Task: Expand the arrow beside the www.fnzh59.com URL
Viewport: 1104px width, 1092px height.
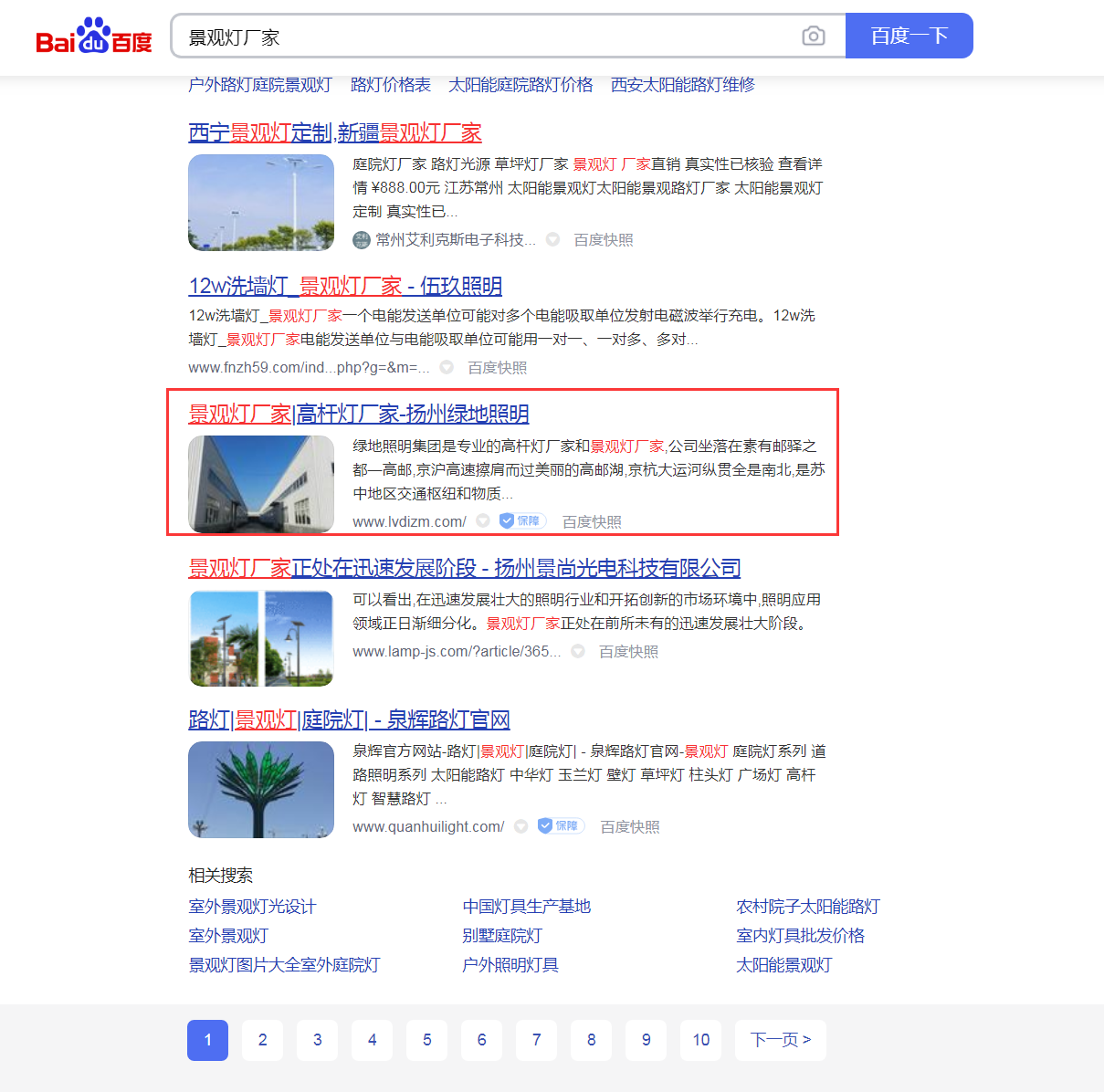Action: [x=447, y=368]
